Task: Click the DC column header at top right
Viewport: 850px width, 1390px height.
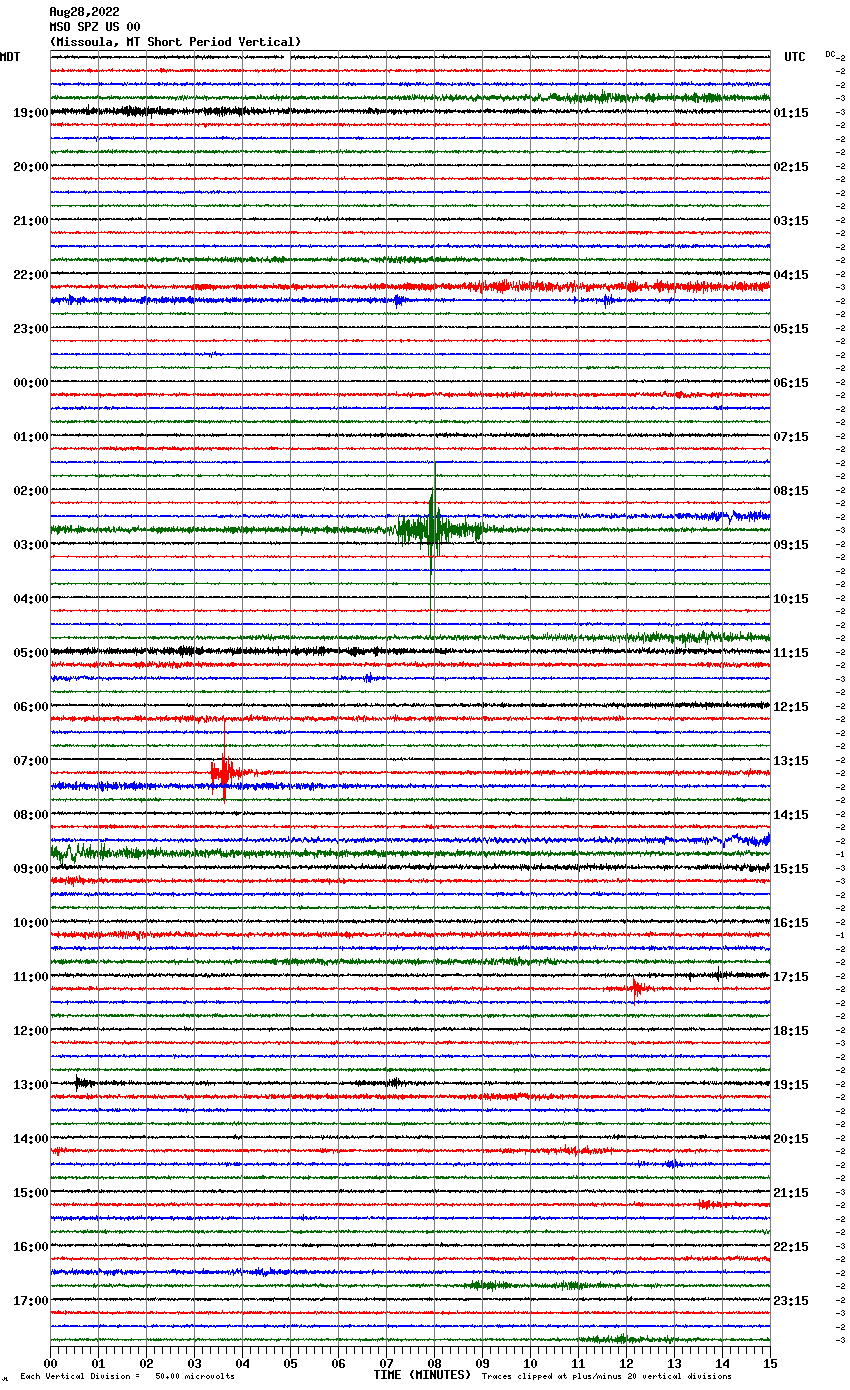Action: pos(830,54)
